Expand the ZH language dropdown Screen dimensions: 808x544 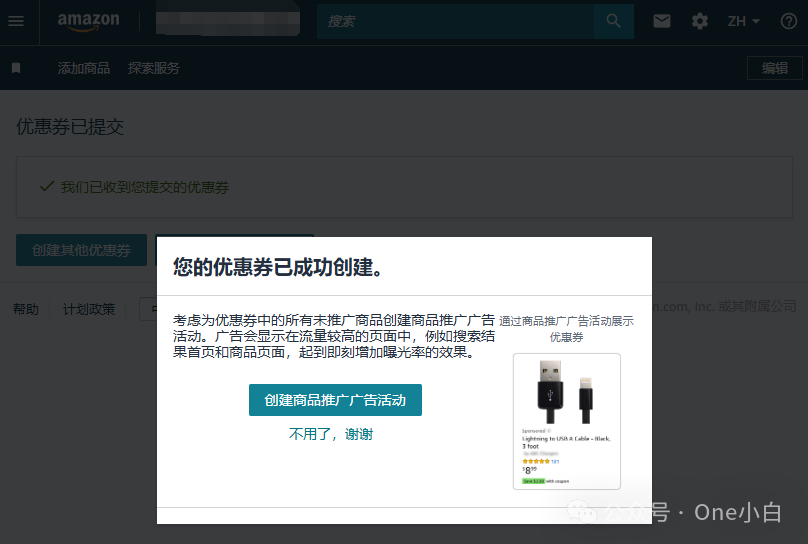[743, 21]
